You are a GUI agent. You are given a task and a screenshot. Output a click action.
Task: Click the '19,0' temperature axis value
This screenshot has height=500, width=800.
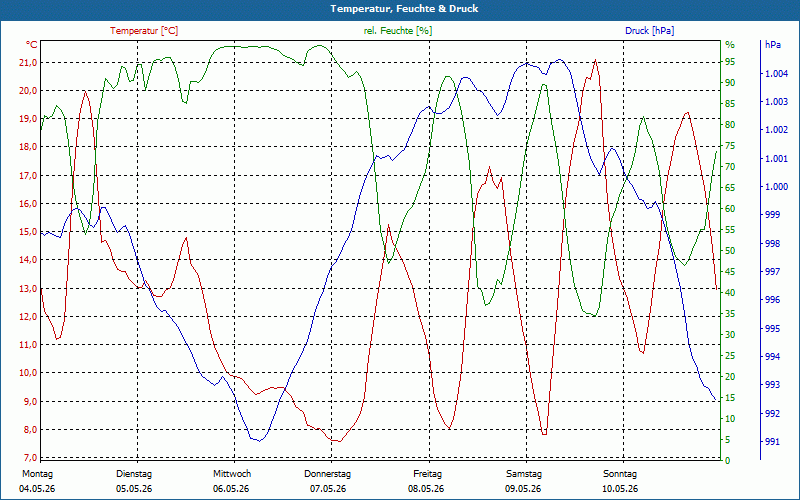point(28,119)
